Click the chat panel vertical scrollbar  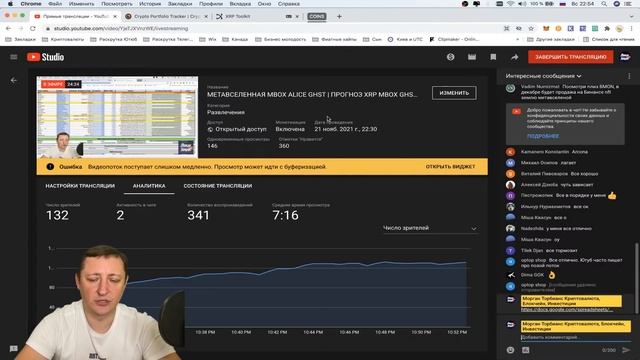636,278
